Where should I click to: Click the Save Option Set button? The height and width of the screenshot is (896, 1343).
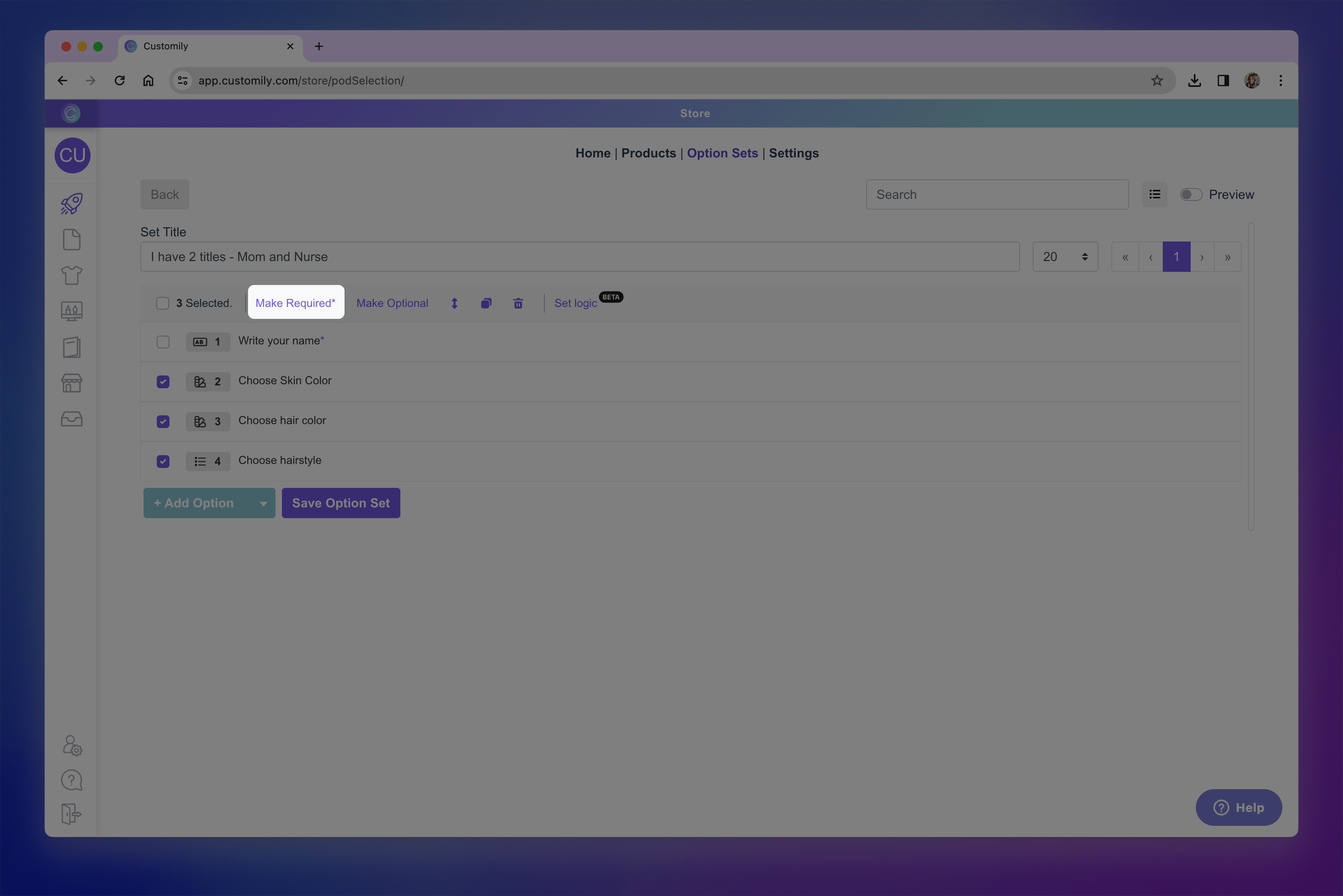coord(341,503)
